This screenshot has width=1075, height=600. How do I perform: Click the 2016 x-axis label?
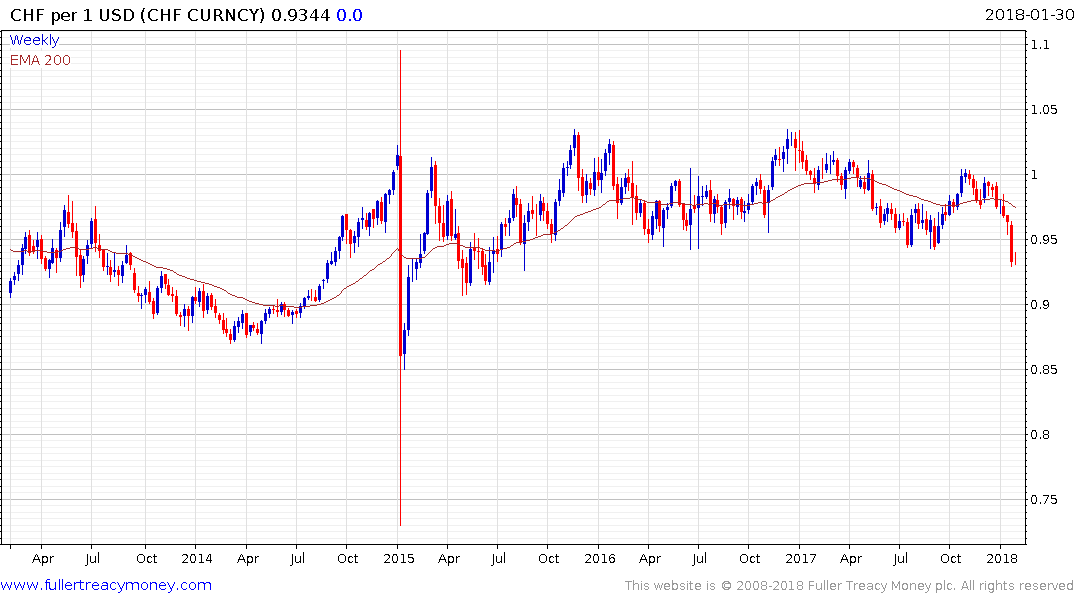[599, 558]
